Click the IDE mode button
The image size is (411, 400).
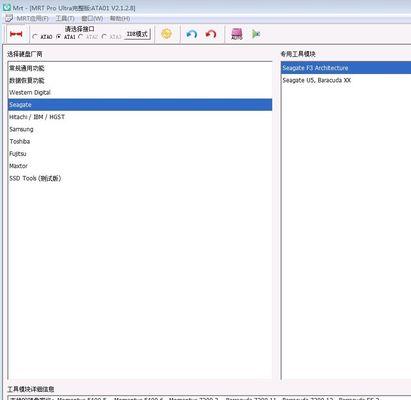pos(137,34)
